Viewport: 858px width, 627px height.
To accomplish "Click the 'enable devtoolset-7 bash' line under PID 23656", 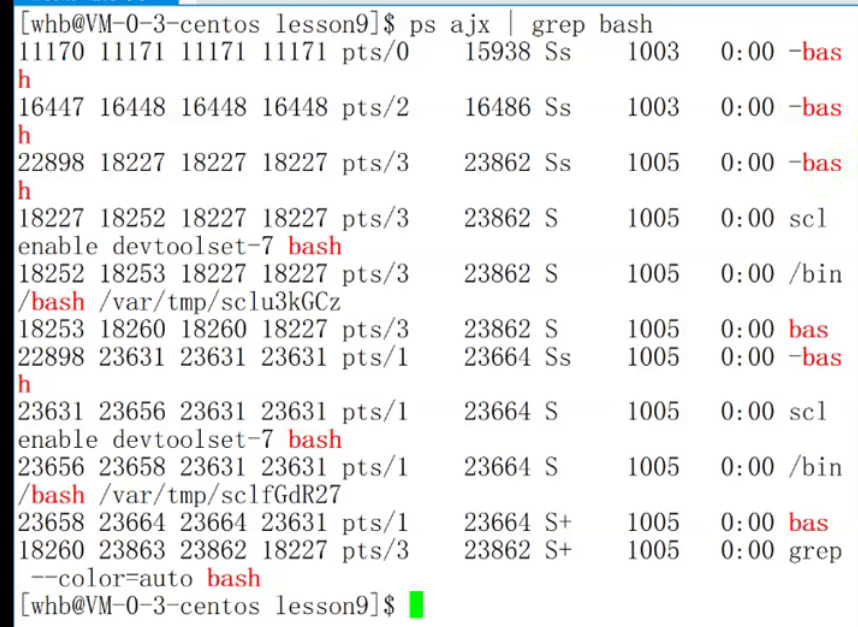I will pyautogui.click(x=179, y=440).
